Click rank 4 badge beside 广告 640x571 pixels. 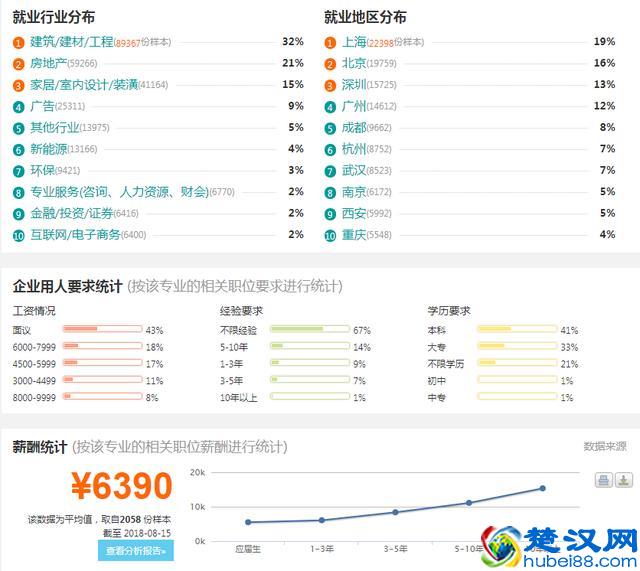click(18, 107)
